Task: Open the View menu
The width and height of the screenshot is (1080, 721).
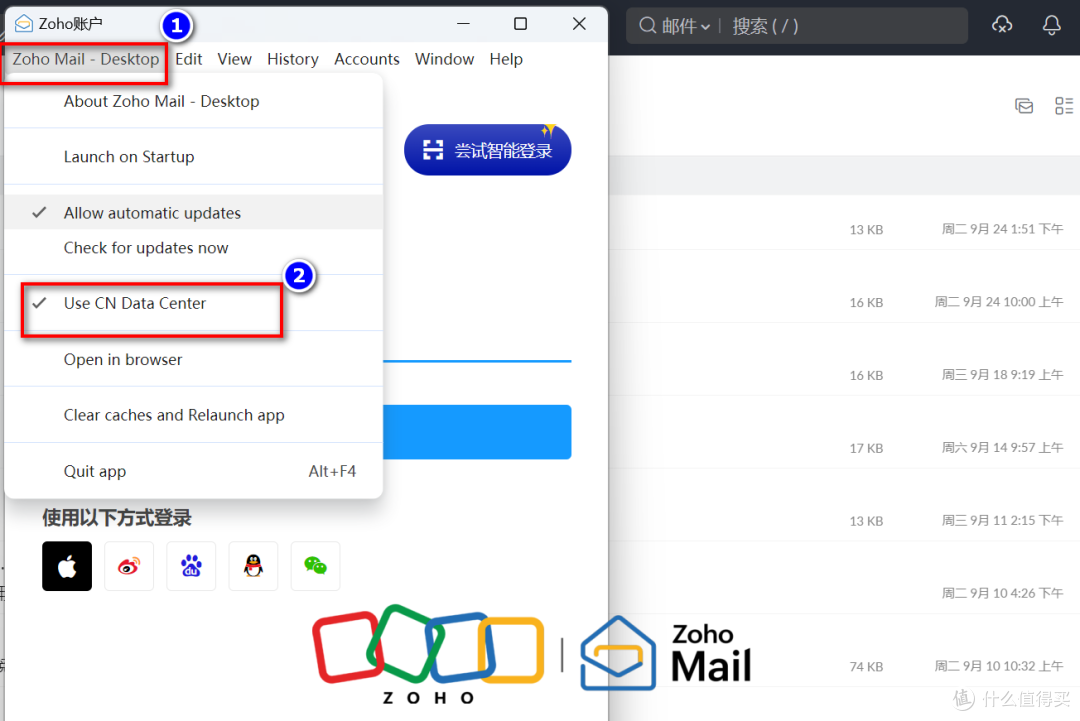Action: click(x=234, y=59)
